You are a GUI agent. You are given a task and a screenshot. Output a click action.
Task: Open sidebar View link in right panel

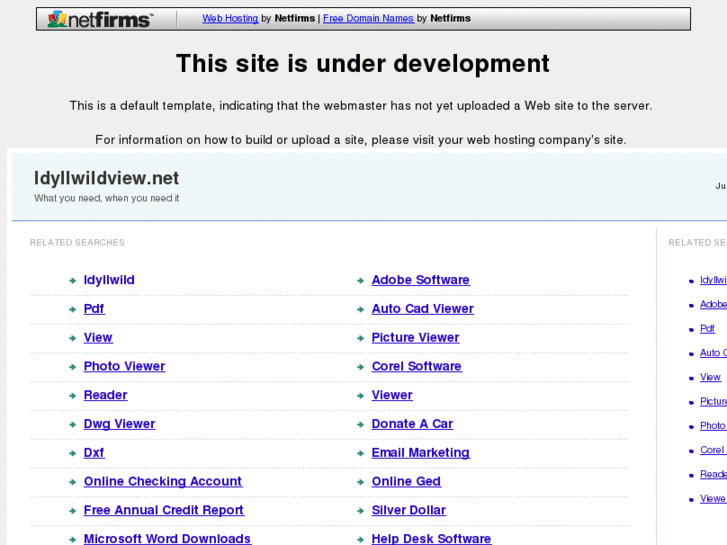coord(710,377)
